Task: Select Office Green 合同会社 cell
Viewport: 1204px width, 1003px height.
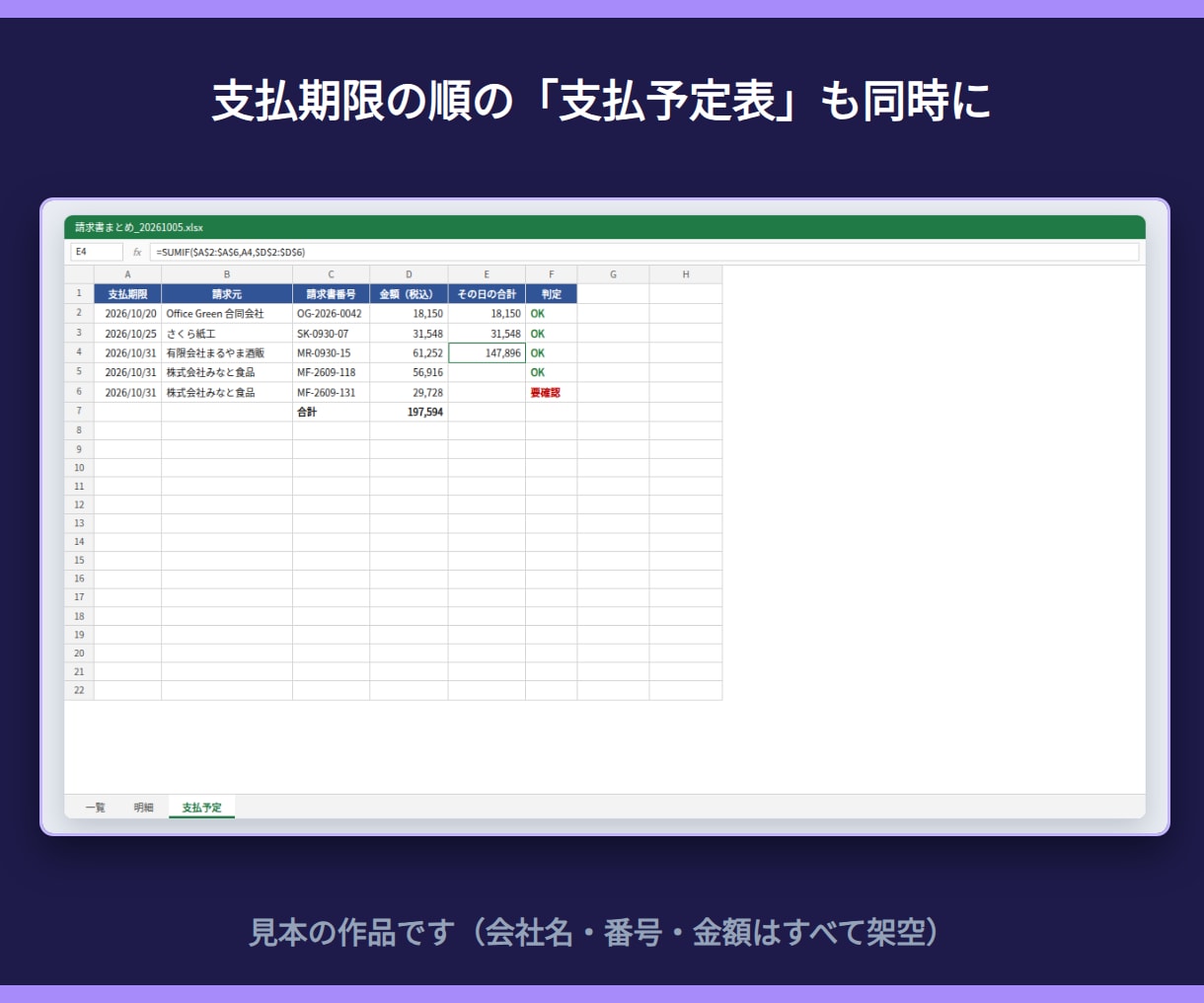Action: [227, 314]
